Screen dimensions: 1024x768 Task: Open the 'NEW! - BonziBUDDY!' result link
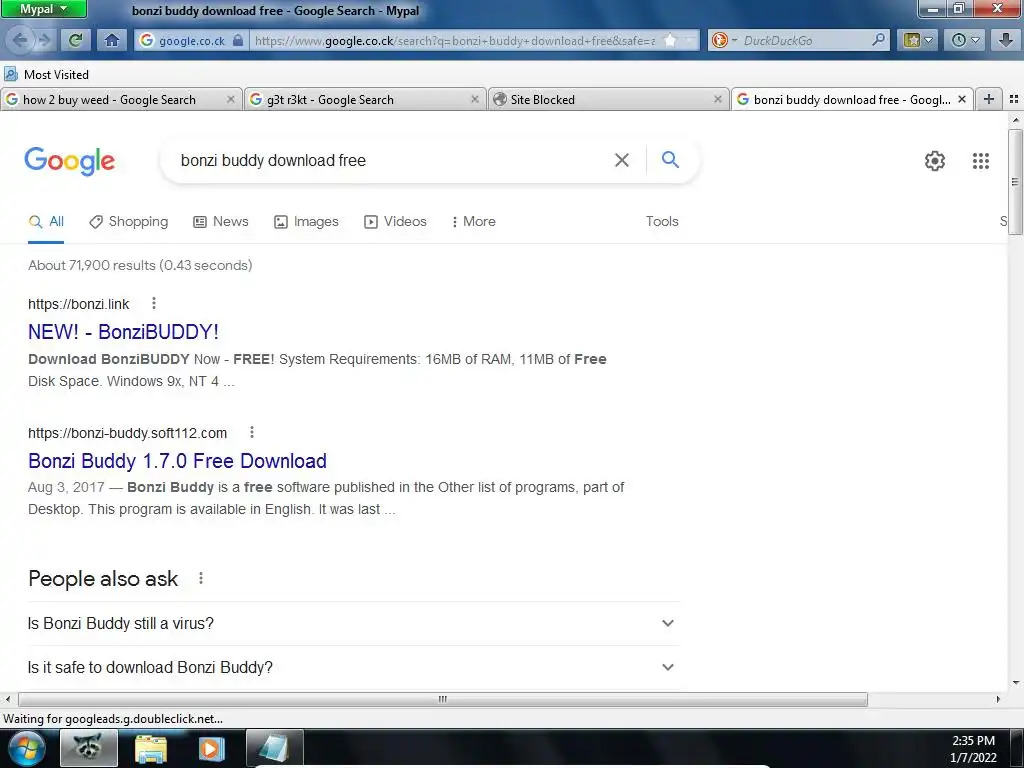(123, 332)
